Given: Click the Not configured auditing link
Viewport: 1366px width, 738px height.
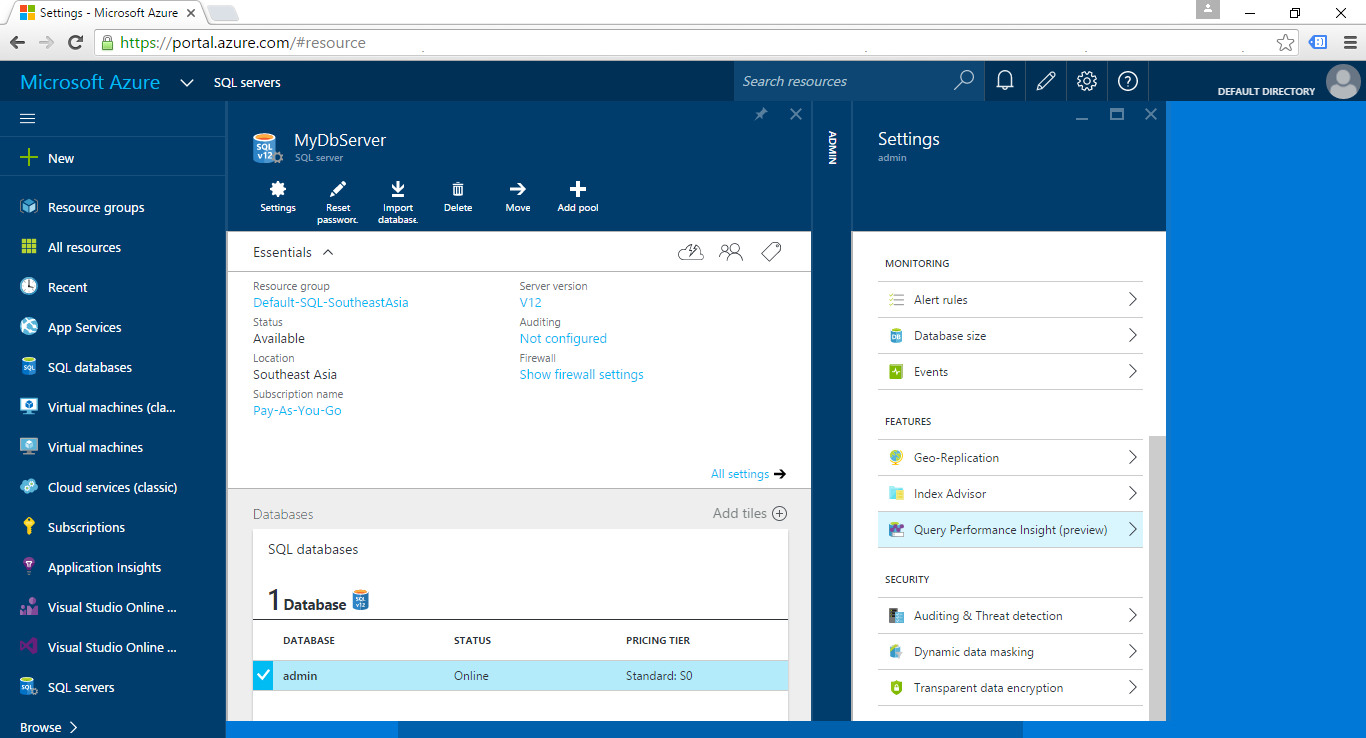Looking at the screenshot, I should point(563,338).
